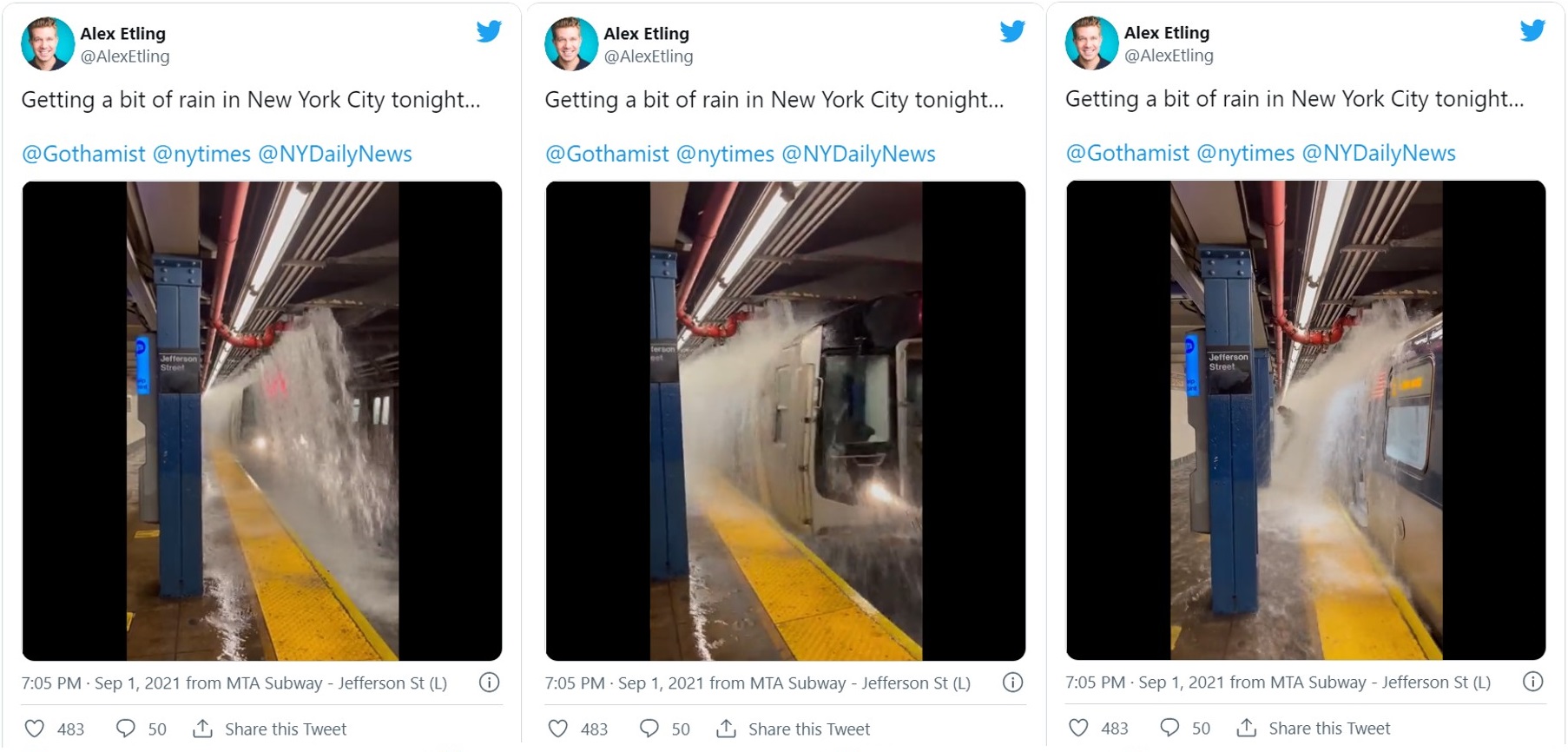
Task: Like the middle tweet using the heart
Action: point(558,729)
